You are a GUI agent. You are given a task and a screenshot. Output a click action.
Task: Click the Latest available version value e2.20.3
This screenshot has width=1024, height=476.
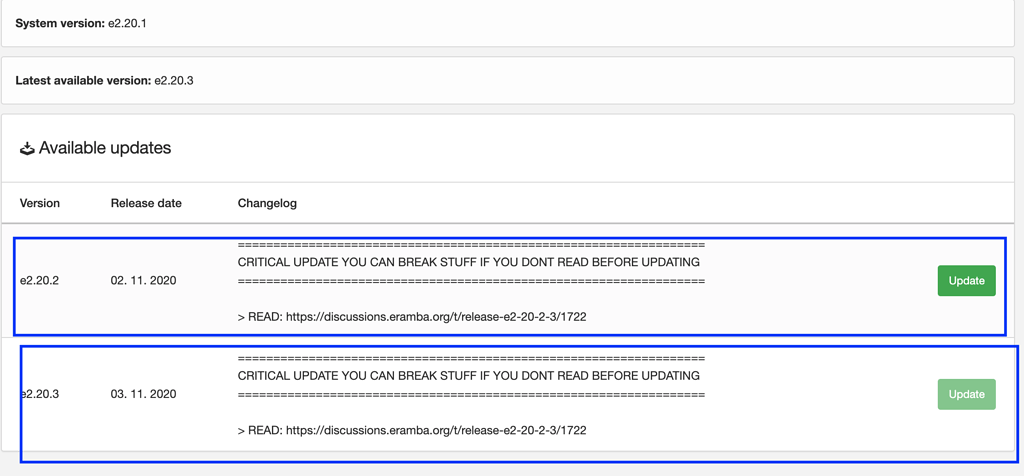[x=173, y=80]
